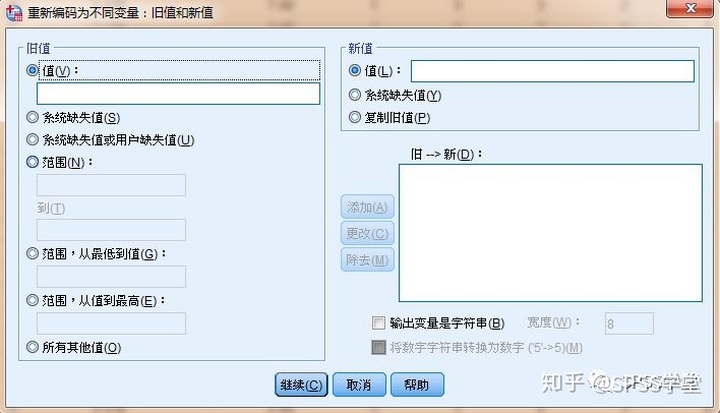Close the recode dialog with X button
This screenshot has height=413, width=720.
pyautogui.click(x=690, y=8)
